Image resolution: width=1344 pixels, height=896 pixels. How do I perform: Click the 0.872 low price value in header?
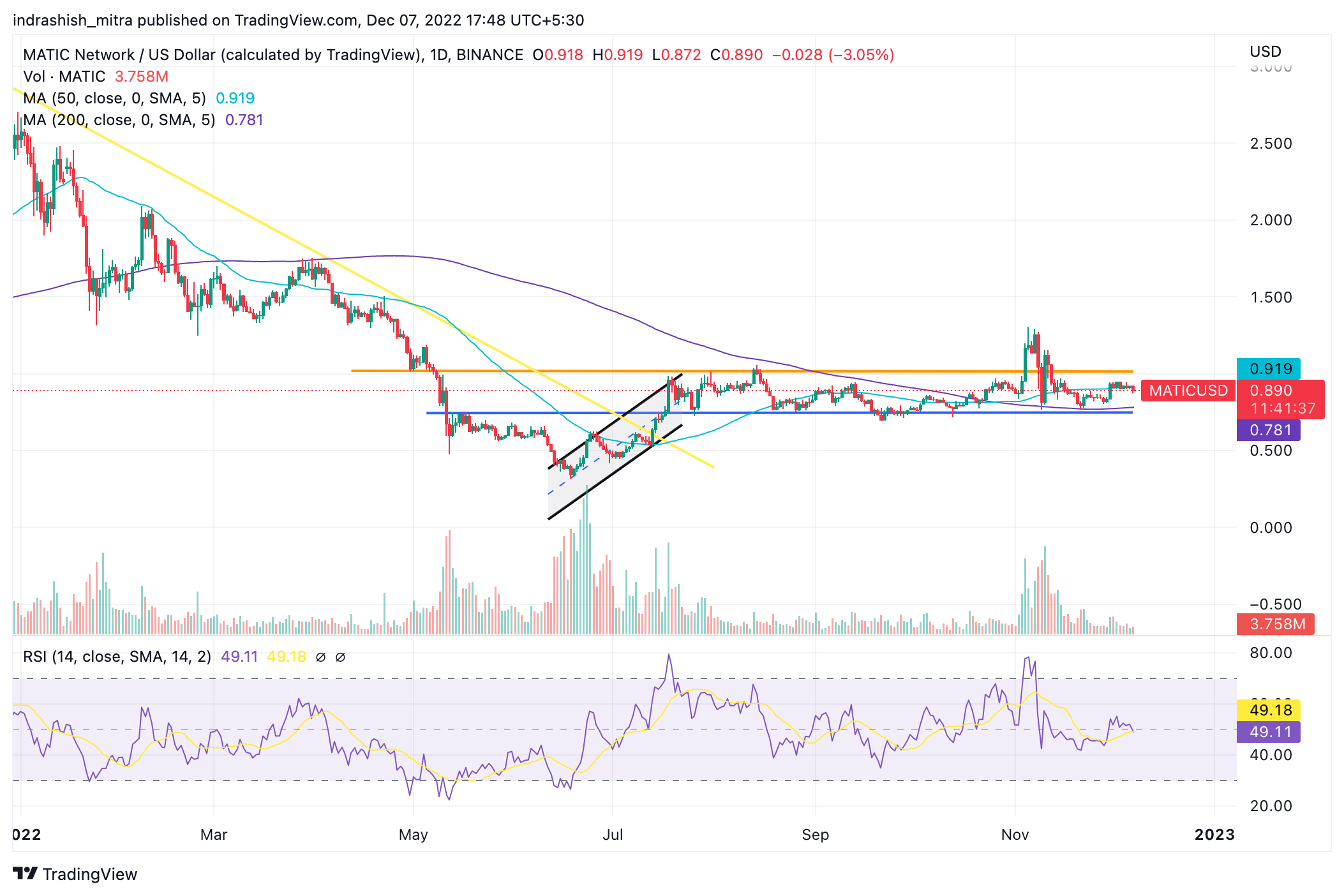pyautogui.click(x=681, y=55)
